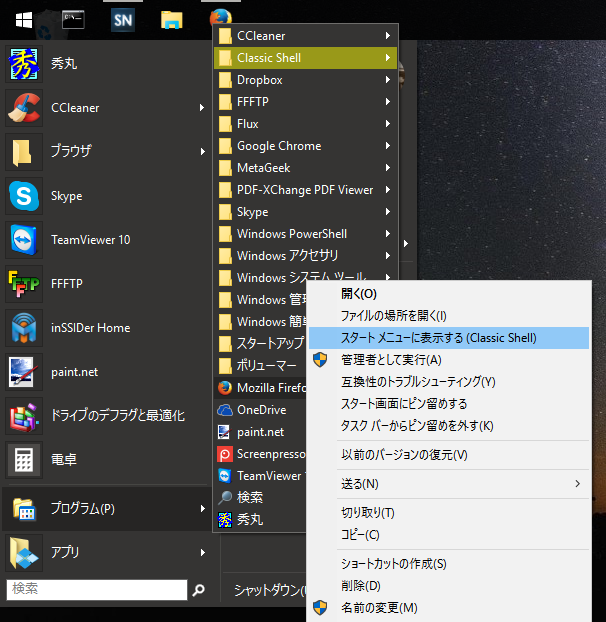606x622 pixels.
Task: Select 切り取り(T) in context menu
Action: point(449,513)
